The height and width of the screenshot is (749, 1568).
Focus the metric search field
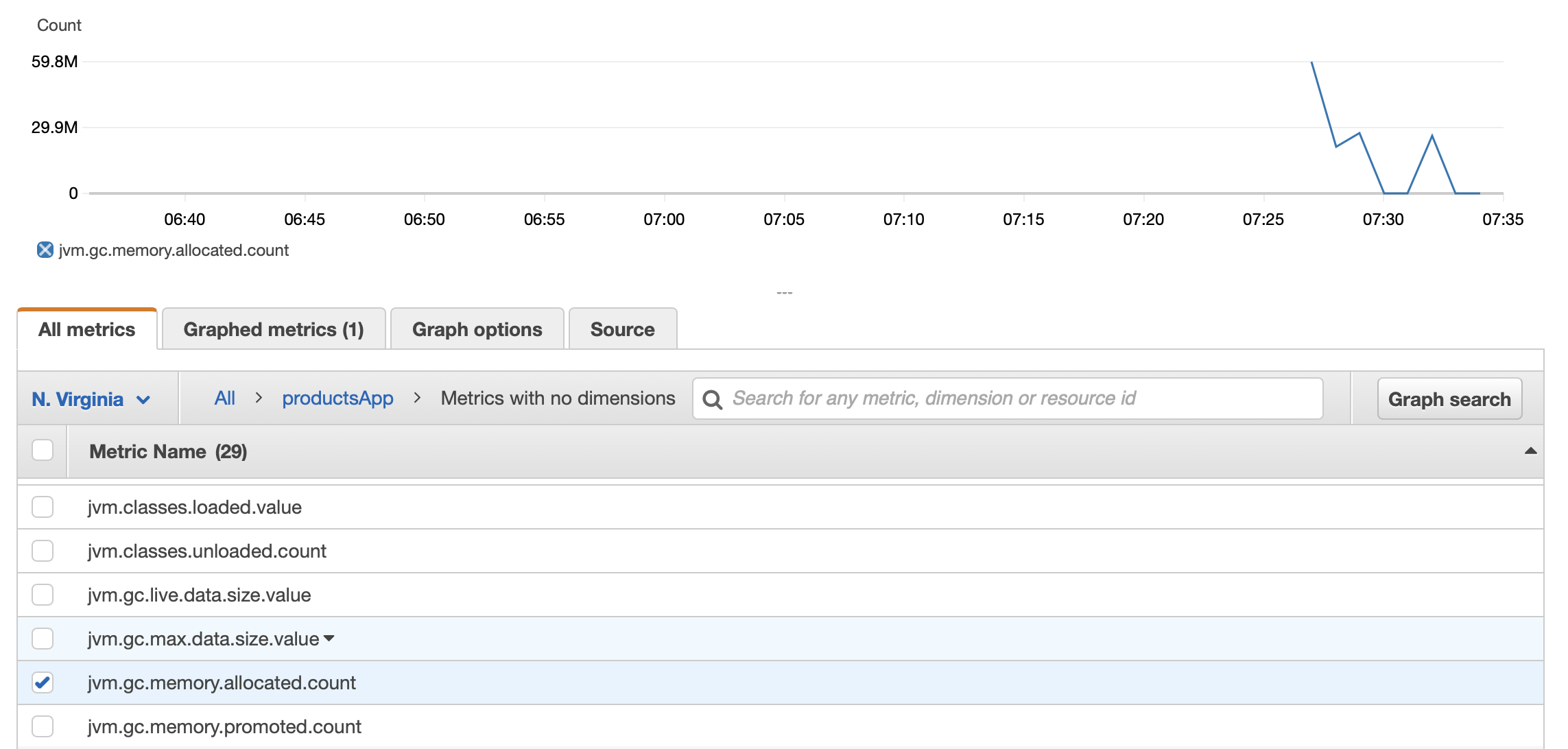pyautogui.click(x=1008, y=399)
